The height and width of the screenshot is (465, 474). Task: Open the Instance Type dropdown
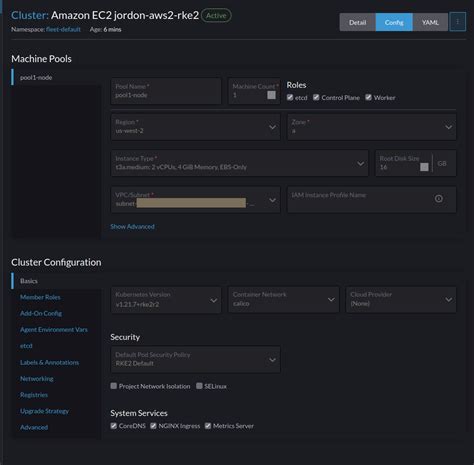(x=240, y=163)
